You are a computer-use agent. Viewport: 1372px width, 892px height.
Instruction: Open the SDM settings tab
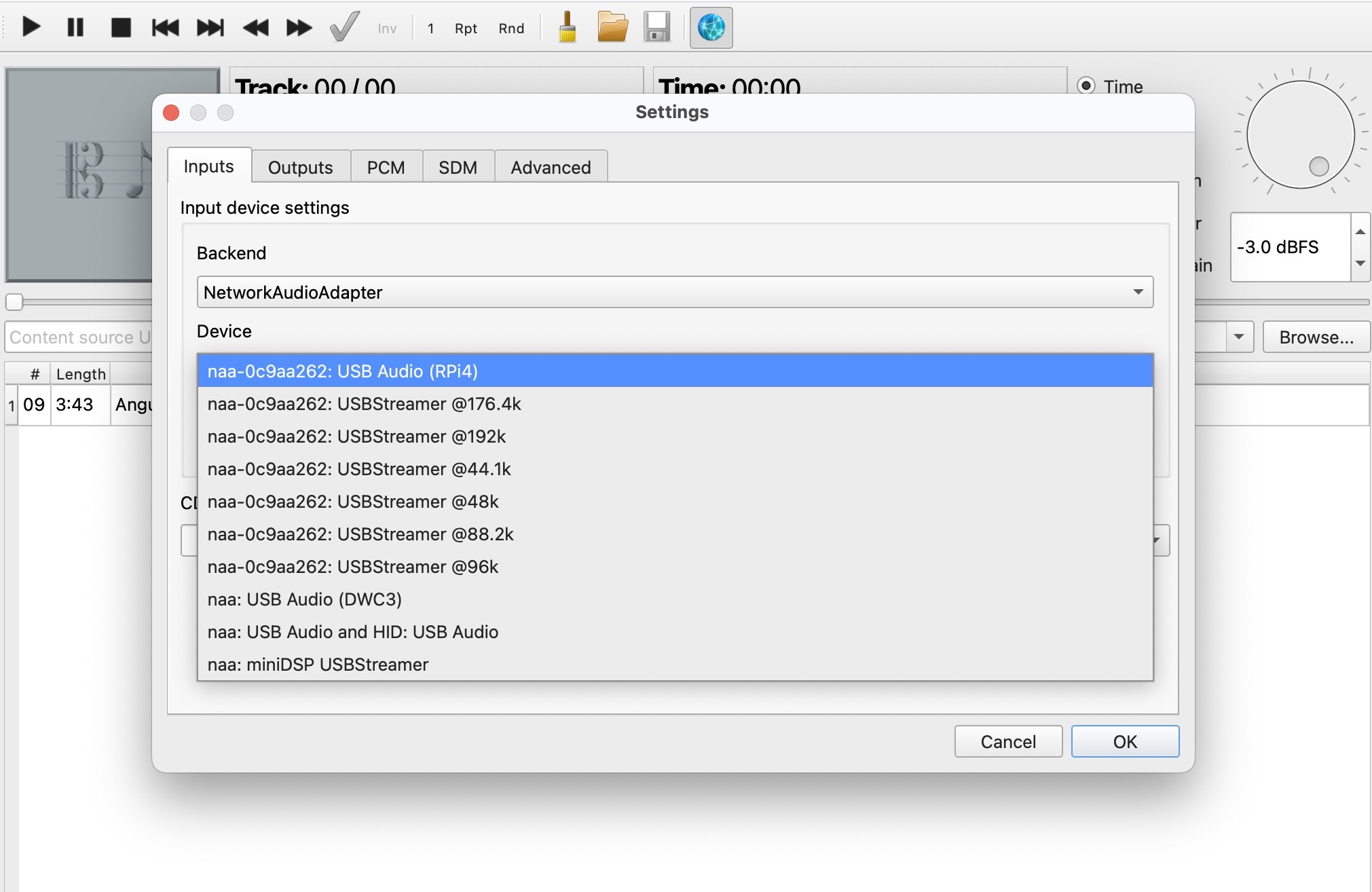click(458, 168)
